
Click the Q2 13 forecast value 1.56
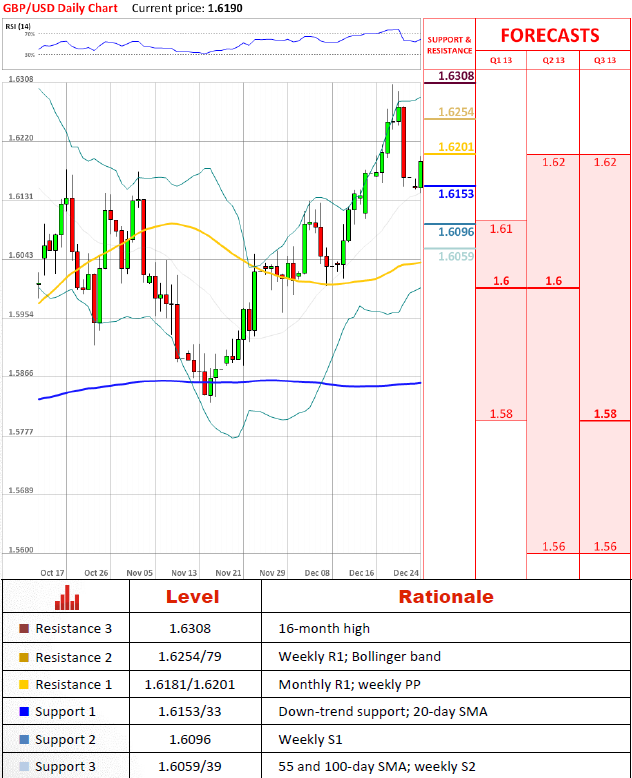pyautogui.click(x=553, y=547)
